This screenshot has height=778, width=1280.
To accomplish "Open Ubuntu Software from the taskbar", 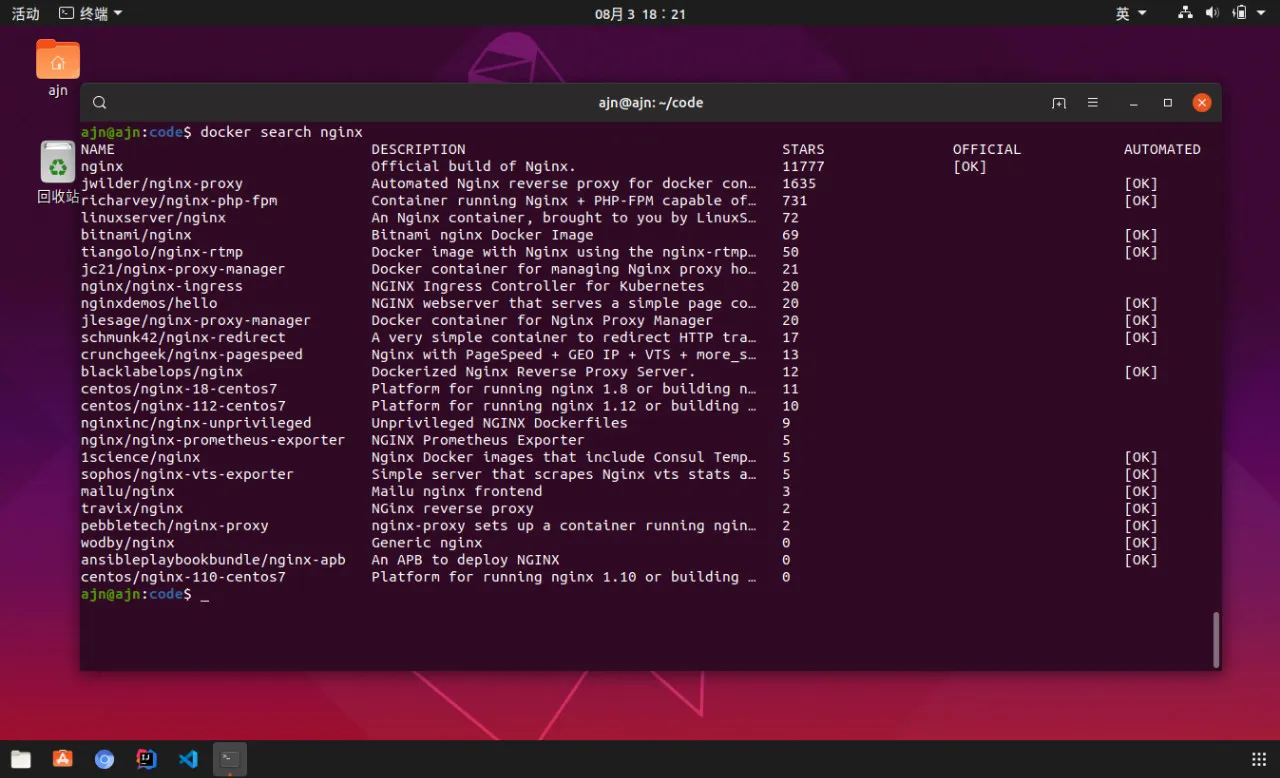I will tap(63, 759).
